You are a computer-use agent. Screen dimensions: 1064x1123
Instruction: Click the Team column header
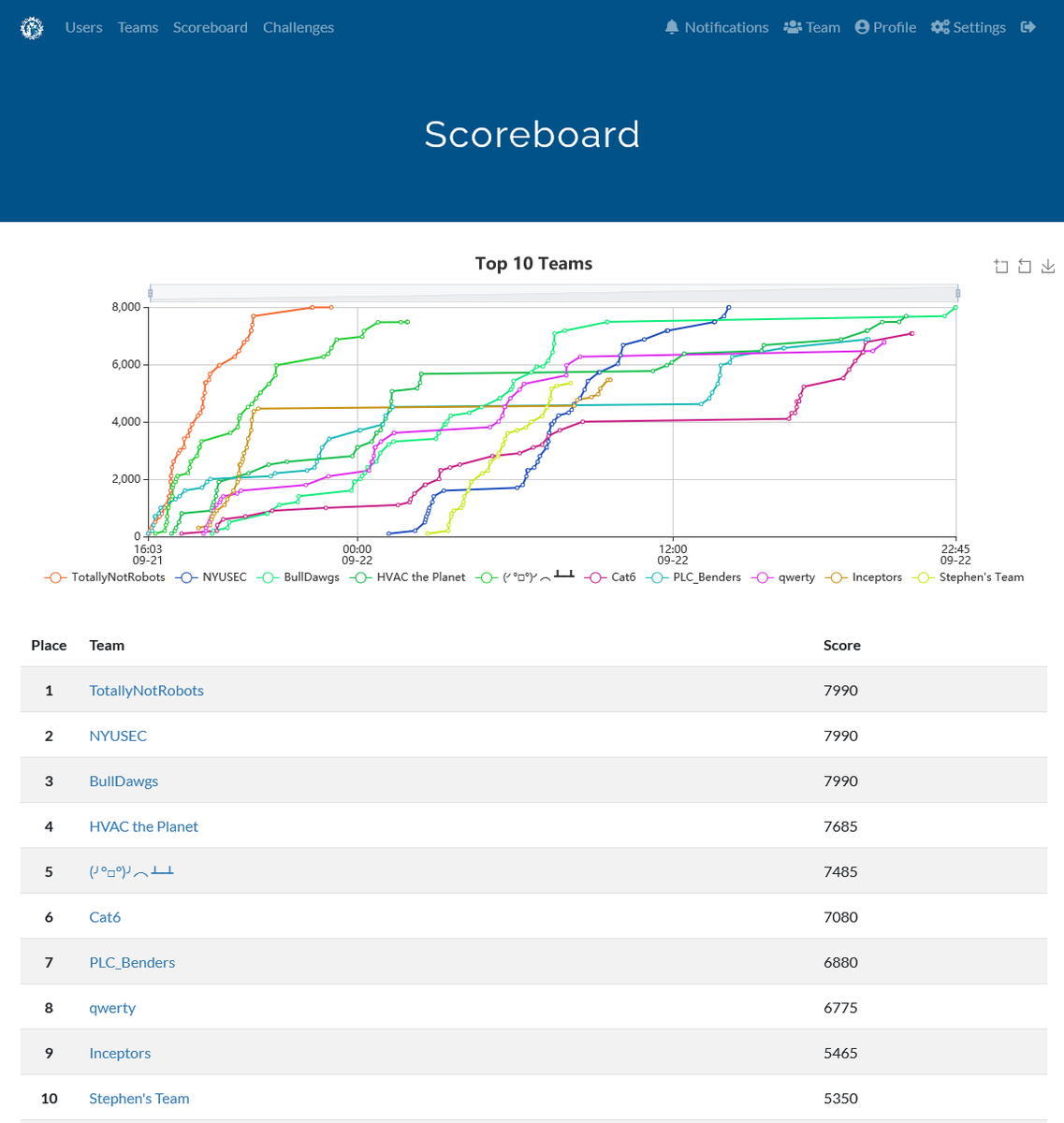[x=107, y=645]
